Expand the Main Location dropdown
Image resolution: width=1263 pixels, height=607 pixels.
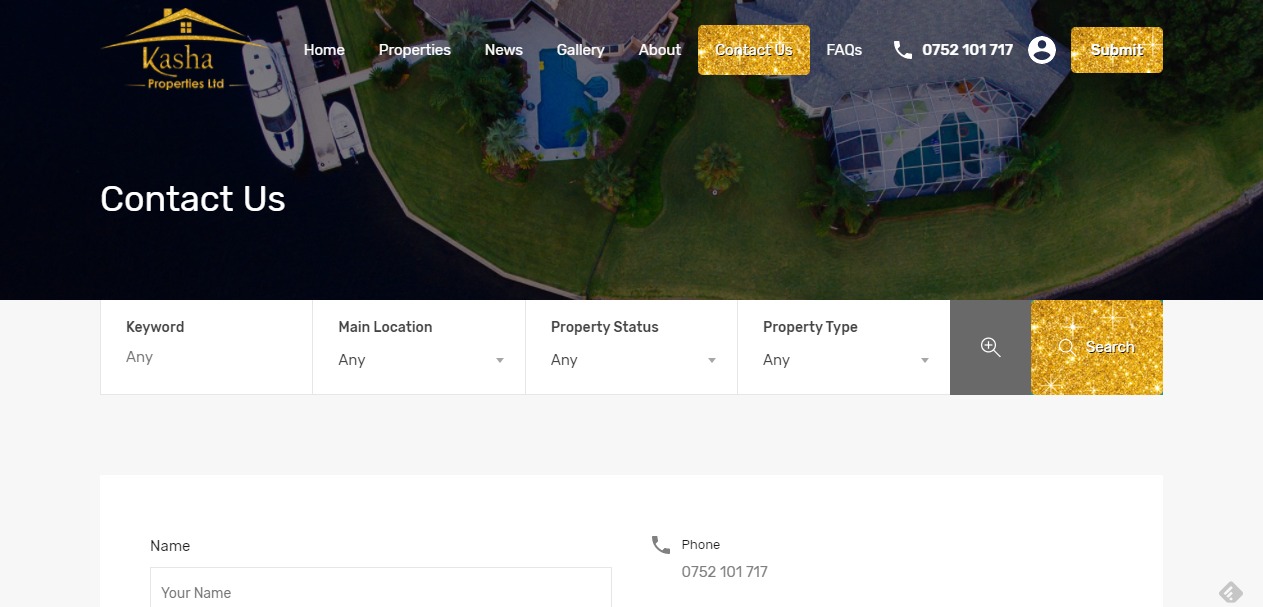click(419, 360)
